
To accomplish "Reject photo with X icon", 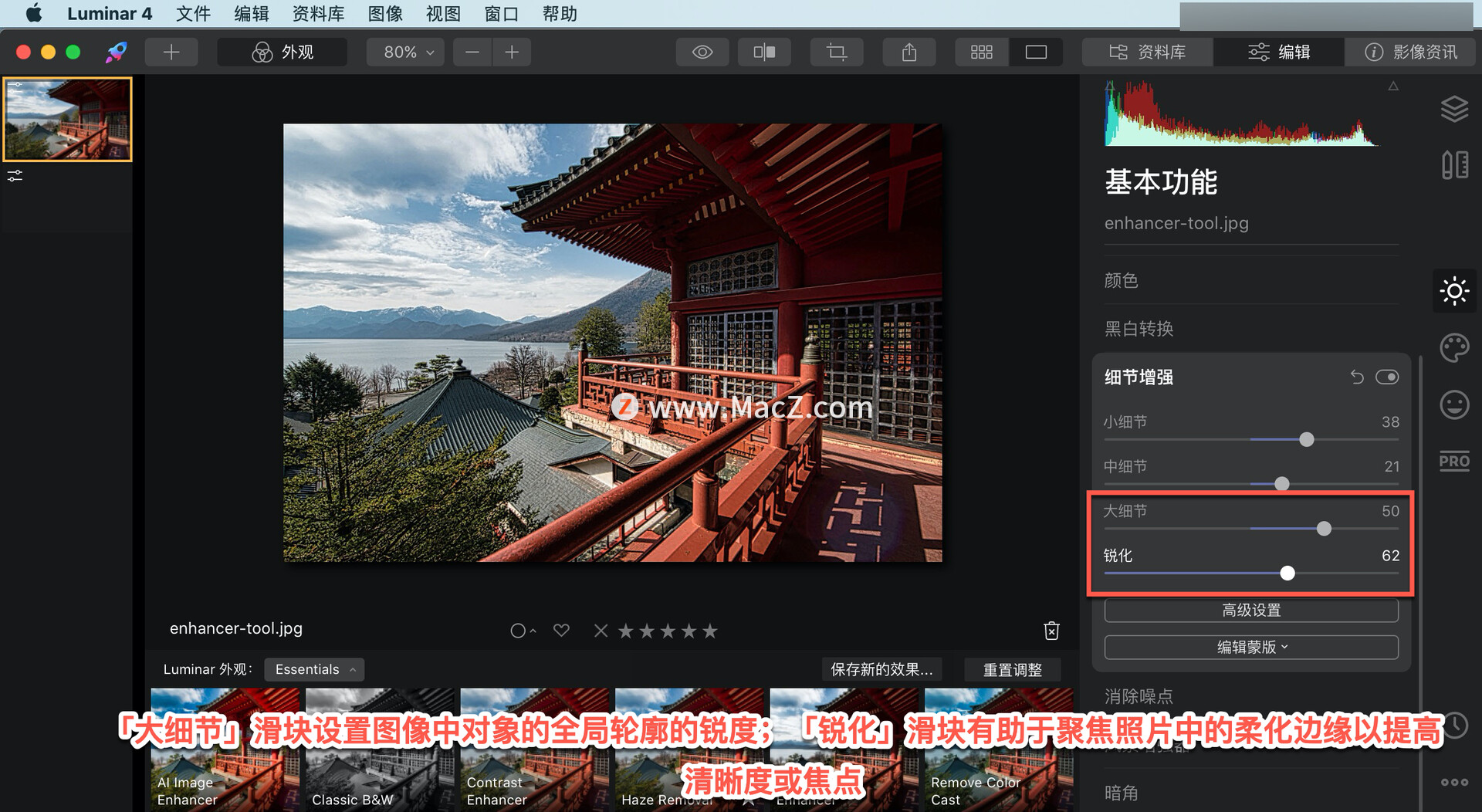I will 601,631.
